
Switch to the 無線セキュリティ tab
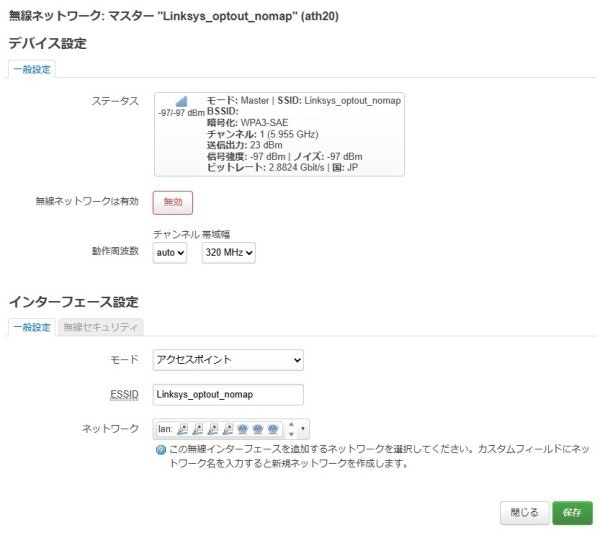point(100,327)
